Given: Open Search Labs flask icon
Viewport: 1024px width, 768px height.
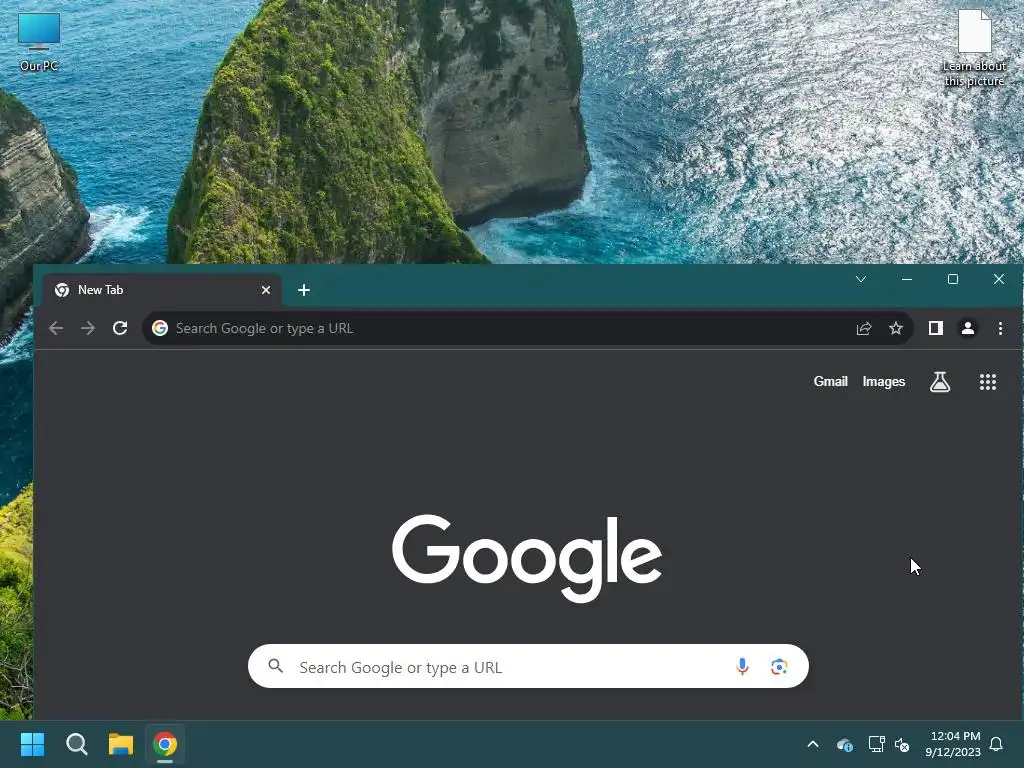Looking at the screenshot, I should click(940, 381).
